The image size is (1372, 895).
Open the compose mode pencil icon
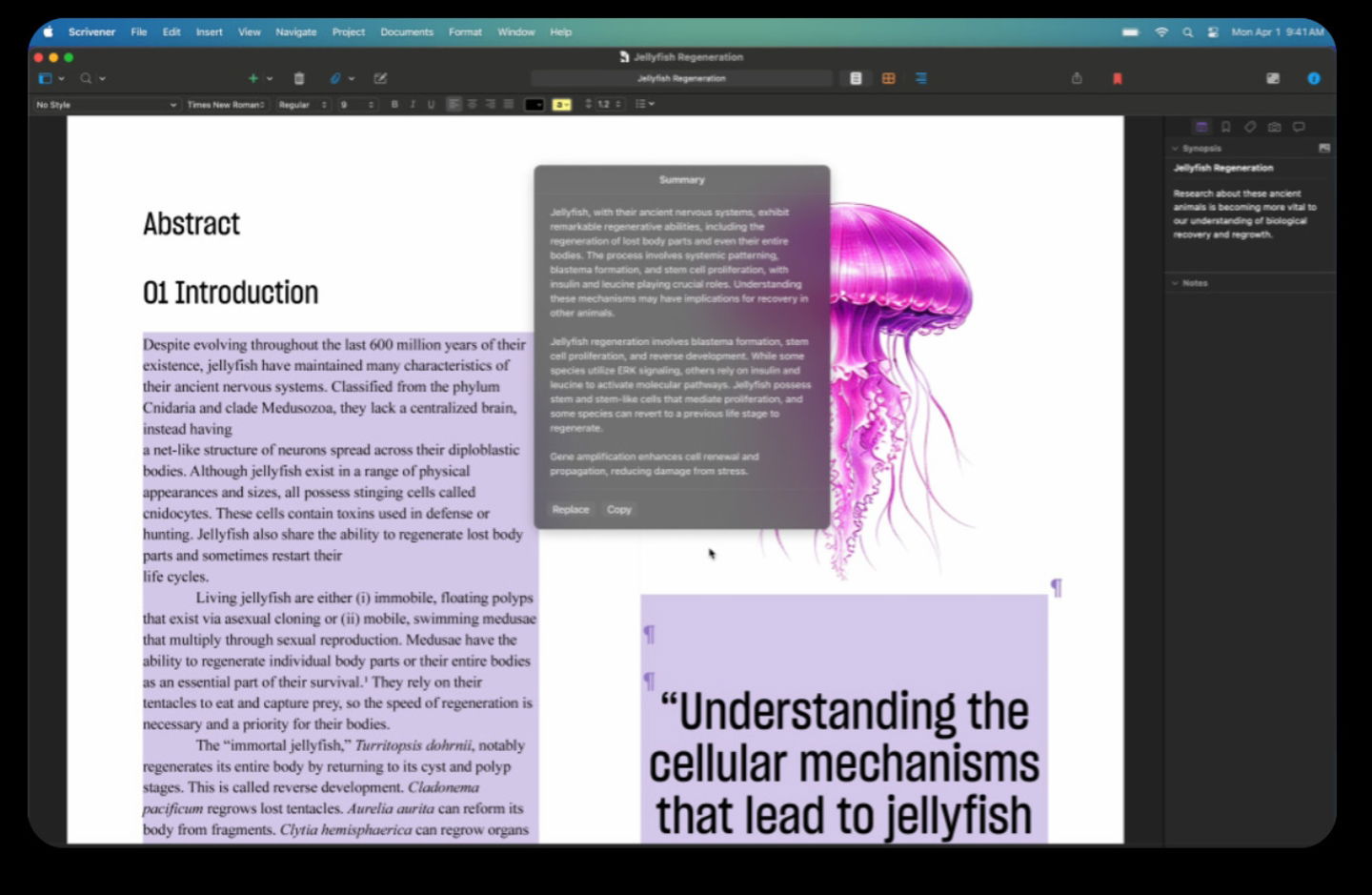coord(380,78)
